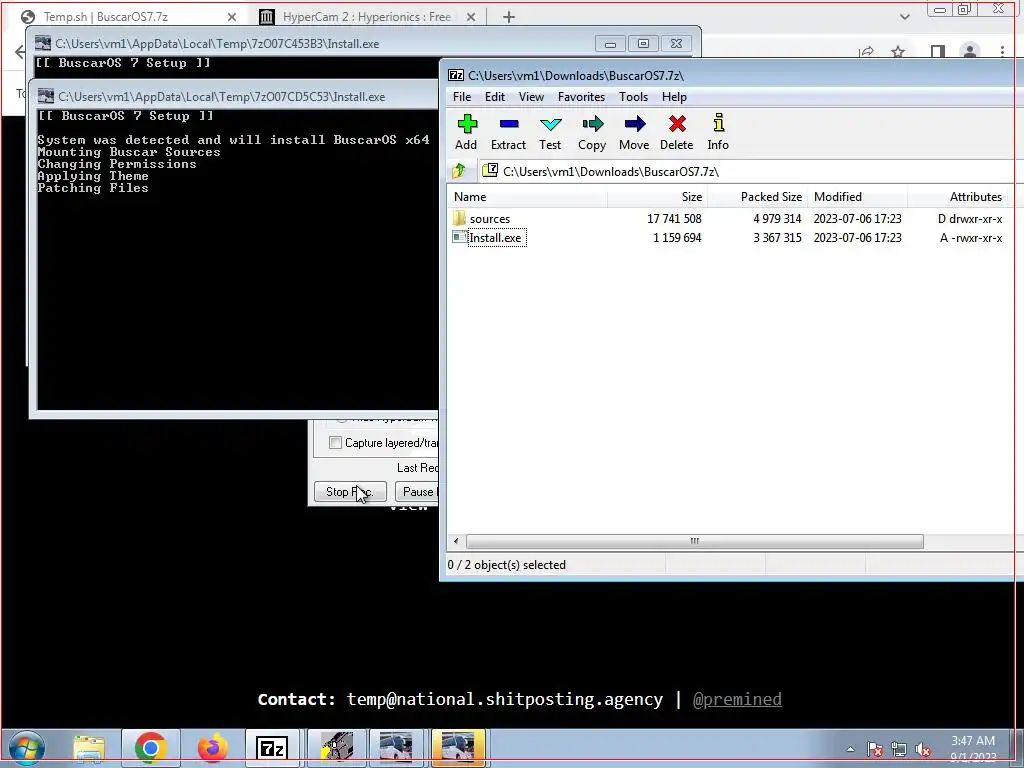
Task: Open Edit menu in 7-Zip
Action: (x=494, y=97)
